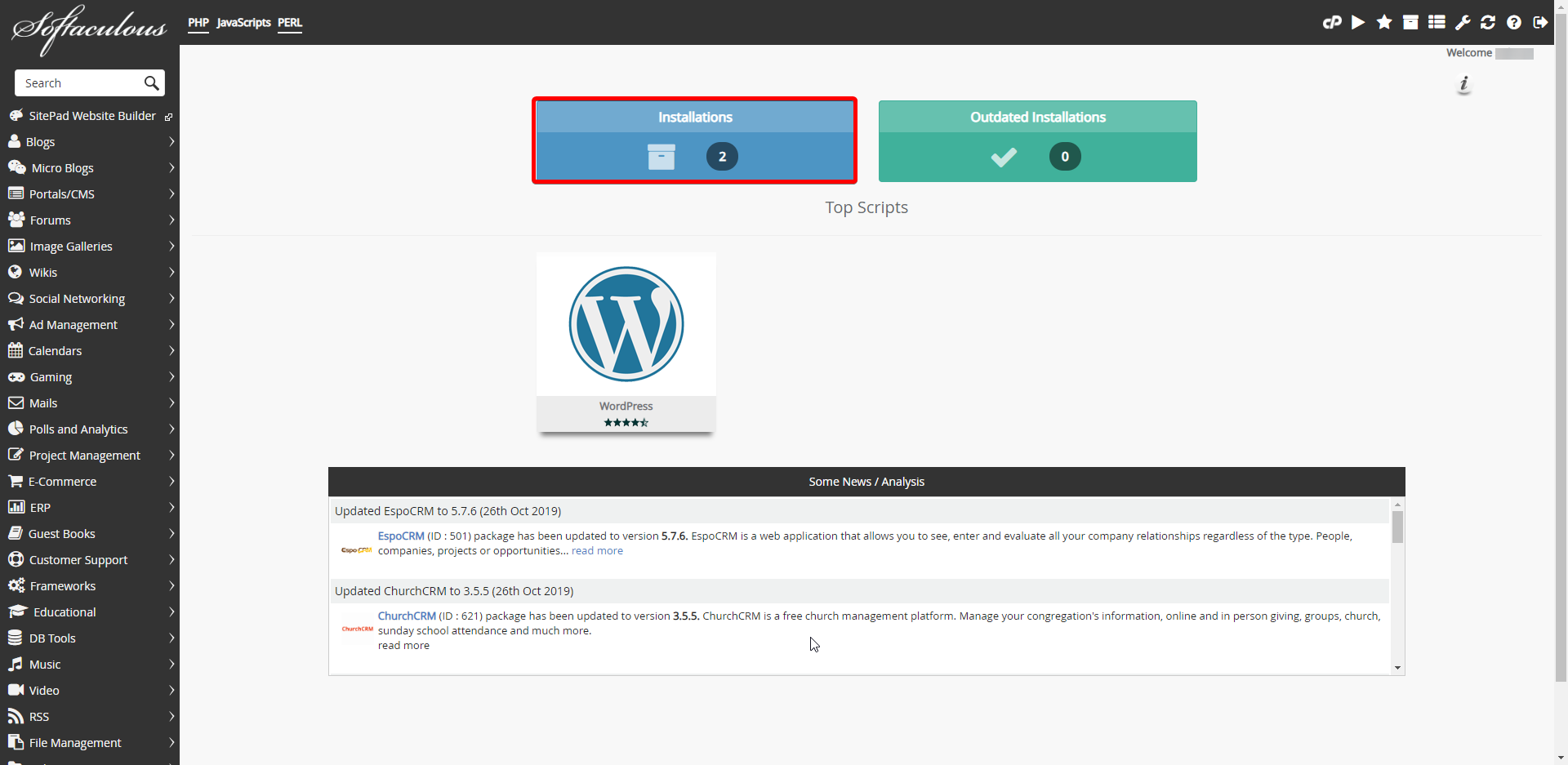1568x765 pixels.
Task: Click the search magnifier icon
Action: click(151, 83)
